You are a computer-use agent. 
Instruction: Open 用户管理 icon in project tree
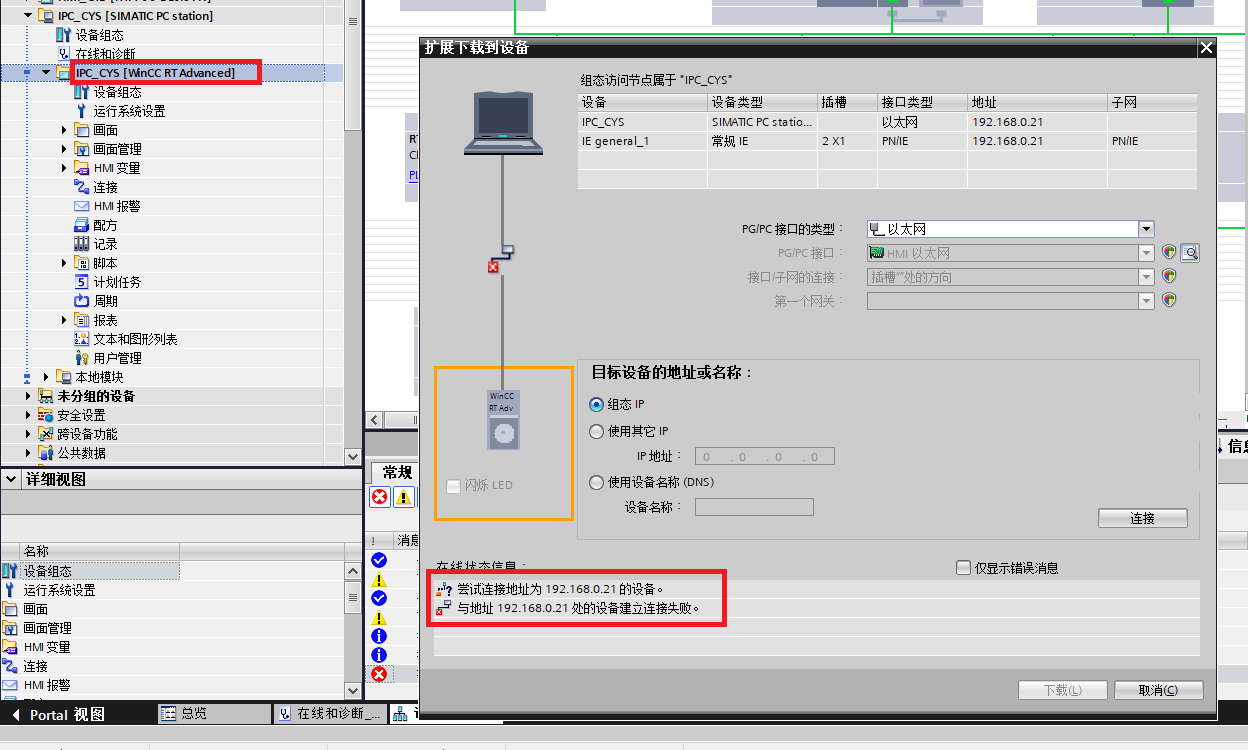click(x=82, y=358)
